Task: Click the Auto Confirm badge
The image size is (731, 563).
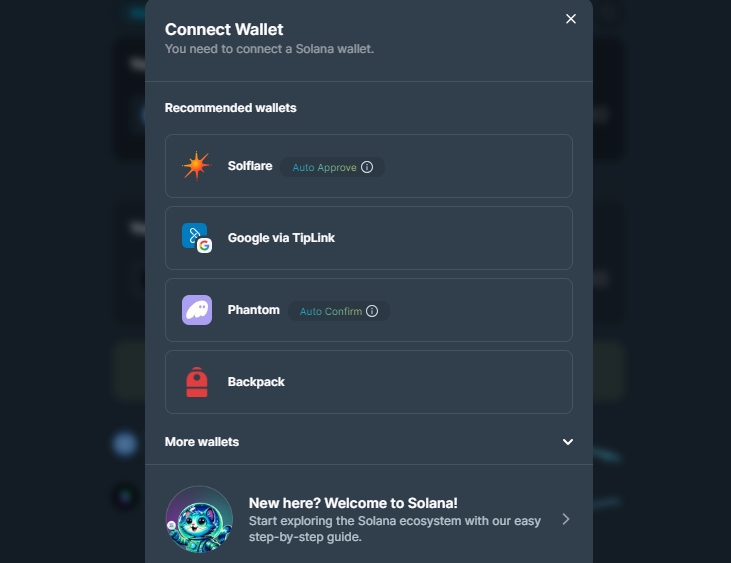Action: [x=338, y=311]
